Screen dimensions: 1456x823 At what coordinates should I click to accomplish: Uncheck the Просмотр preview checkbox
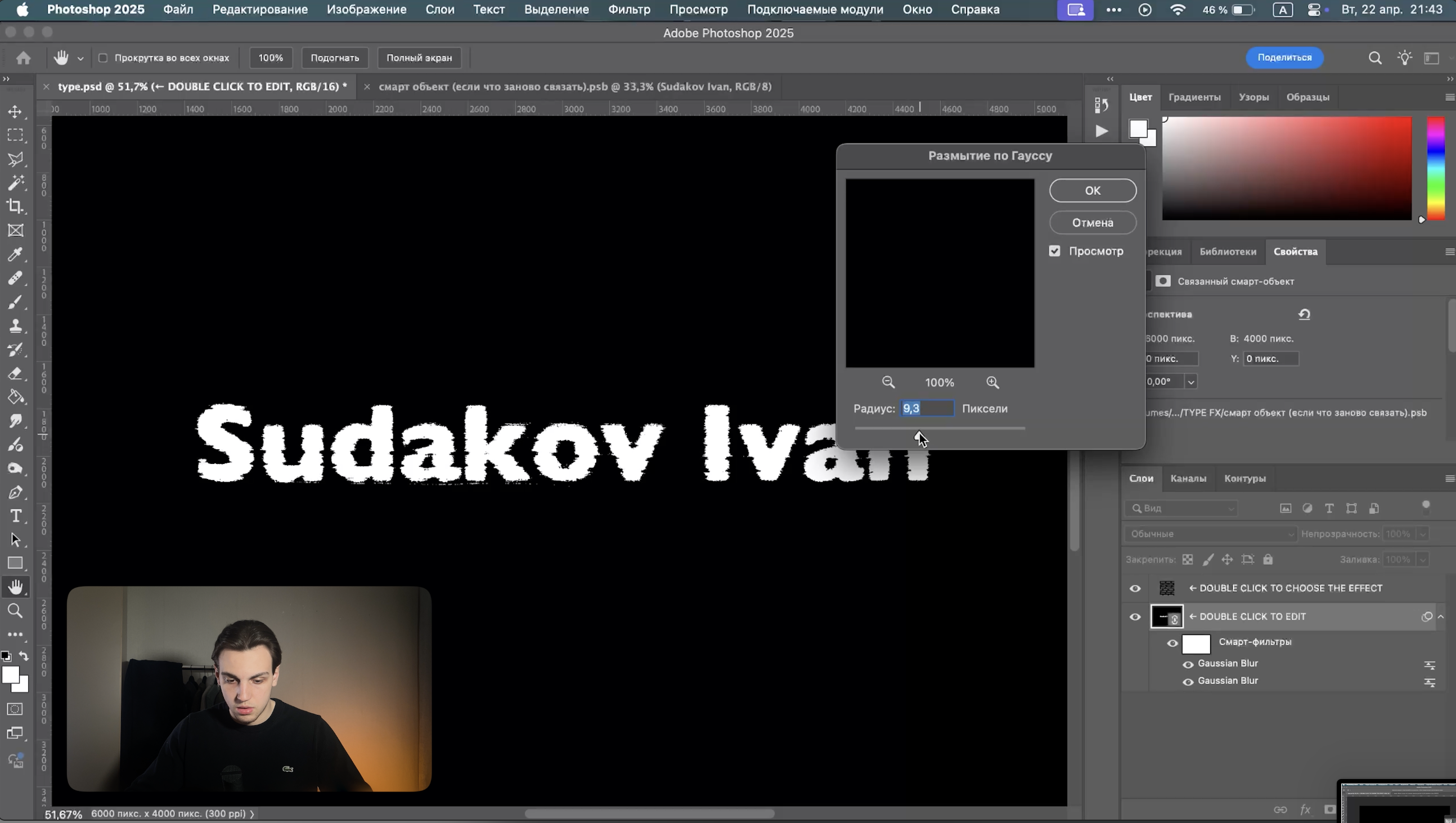1055,251
